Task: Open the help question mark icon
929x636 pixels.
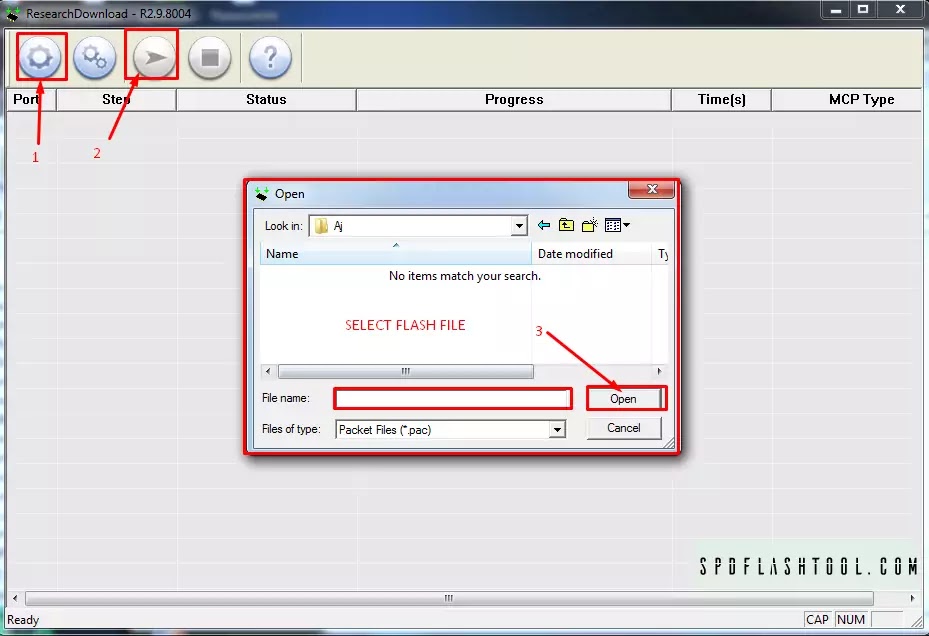Action: (270, 57)
